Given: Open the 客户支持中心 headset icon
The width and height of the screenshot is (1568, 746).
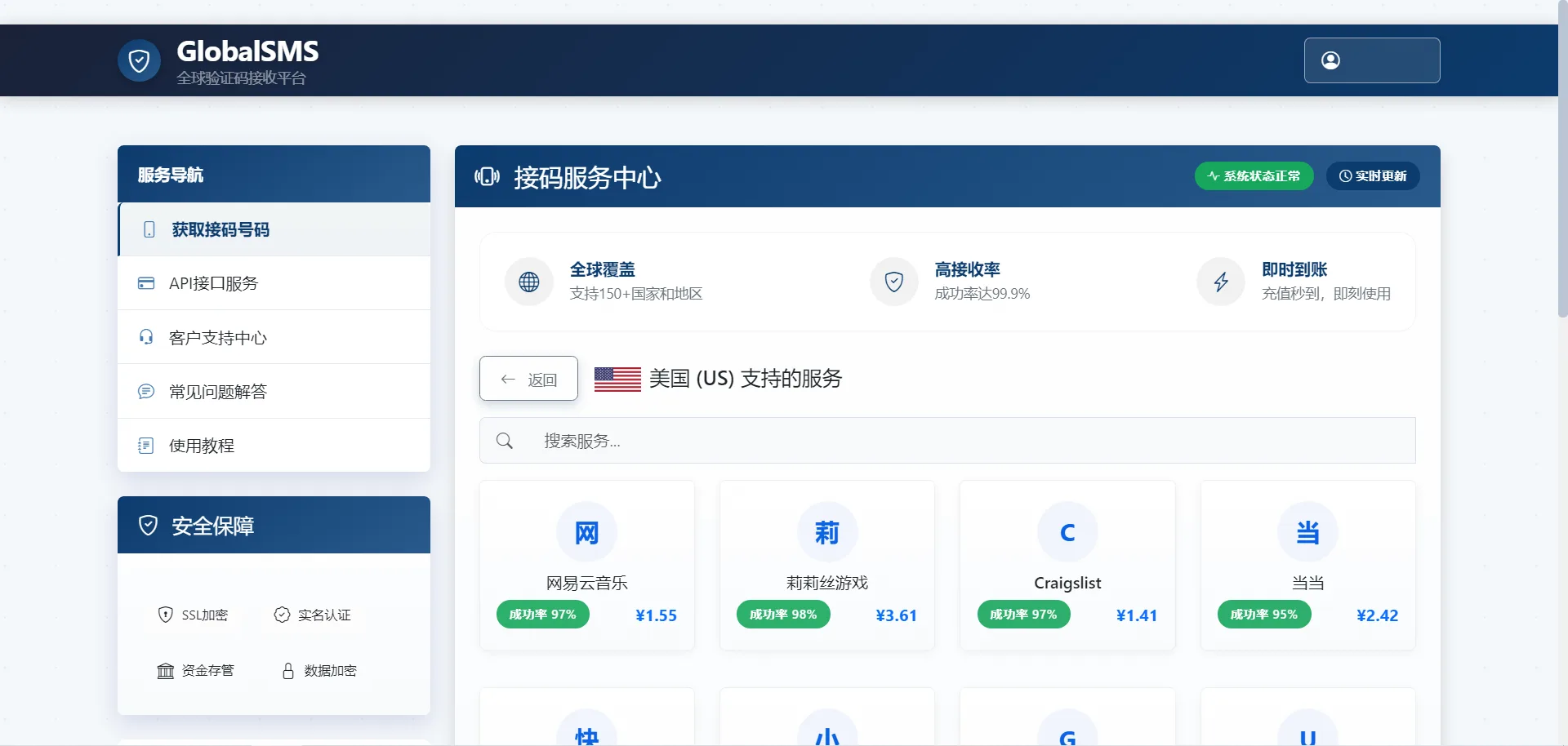Looking at the screenshot, I should [x=146, y=337].
